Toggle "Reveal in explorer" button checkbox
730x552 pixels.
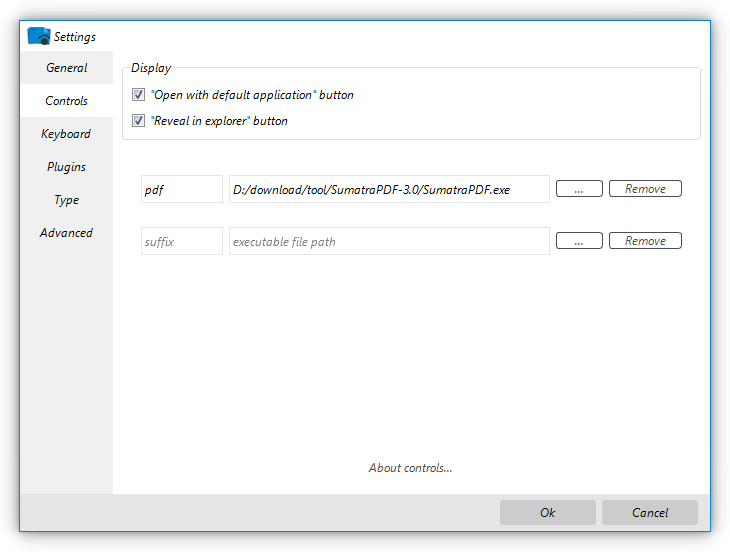(x=138, y=121)
